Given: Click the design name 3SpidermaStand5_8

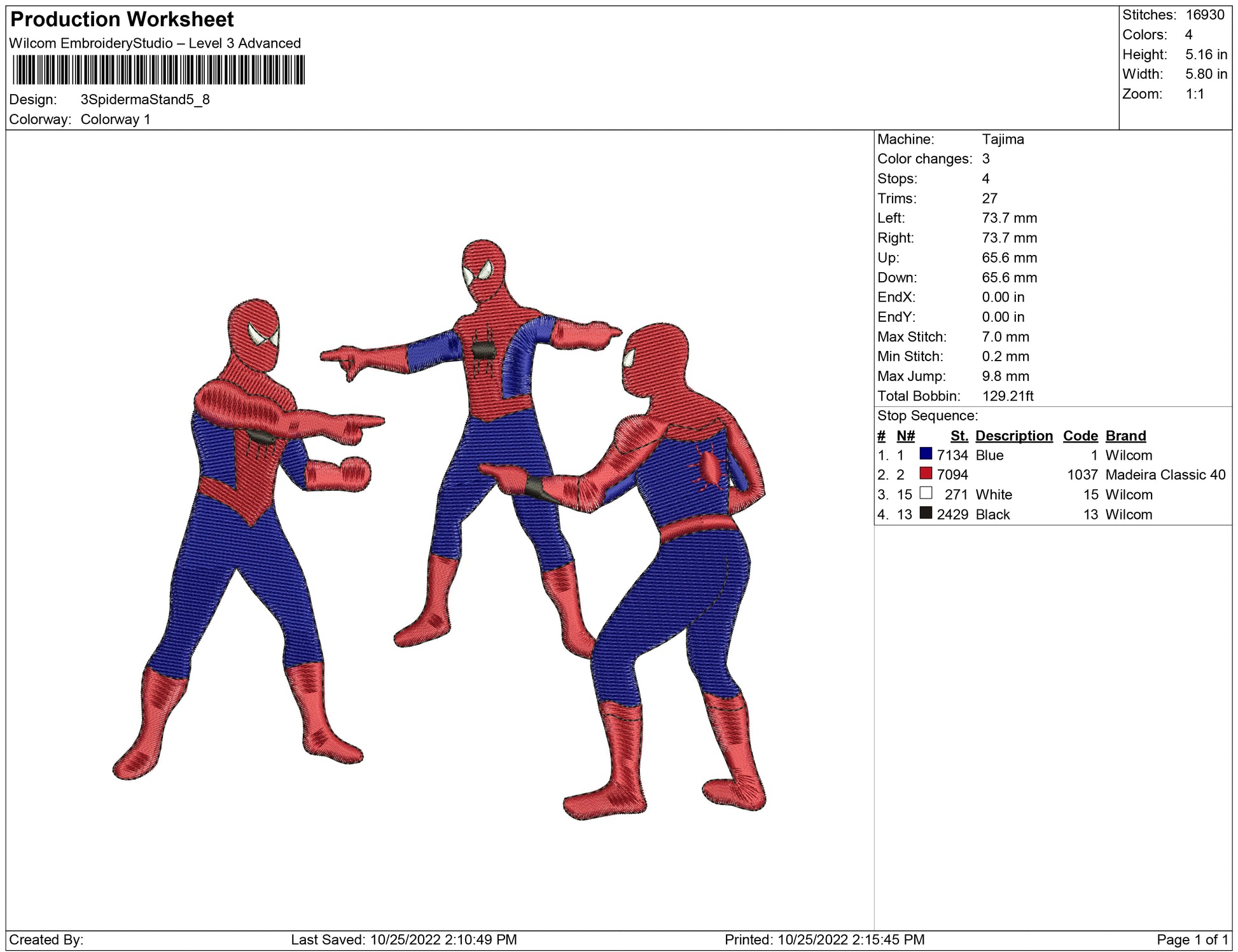Looking at the screenshot, I should [x=145, y=100].
